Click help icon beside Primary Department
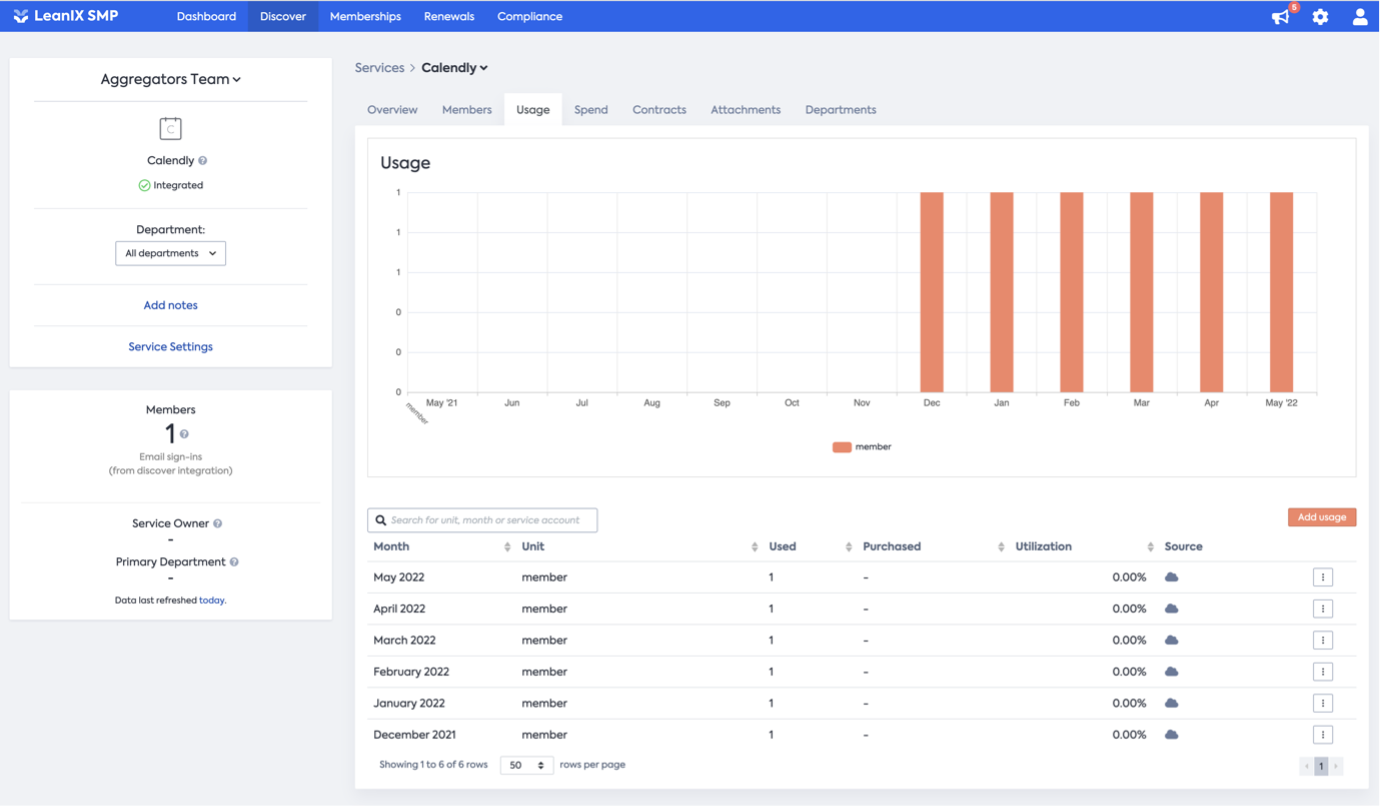The height and width of the screenshot is (809, 1384). click(x=235, y=564)
